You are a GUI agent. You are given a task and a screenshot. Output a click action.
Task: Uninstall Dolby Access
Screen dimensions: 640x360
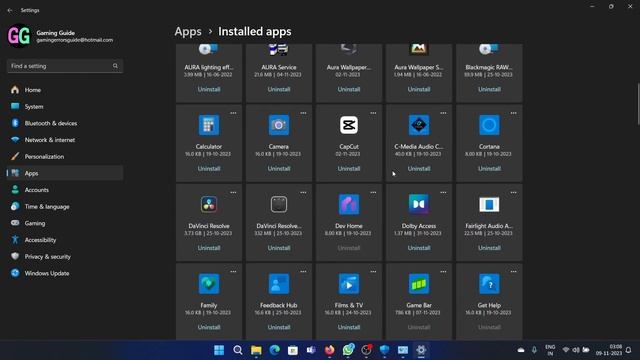pos(419,248)
